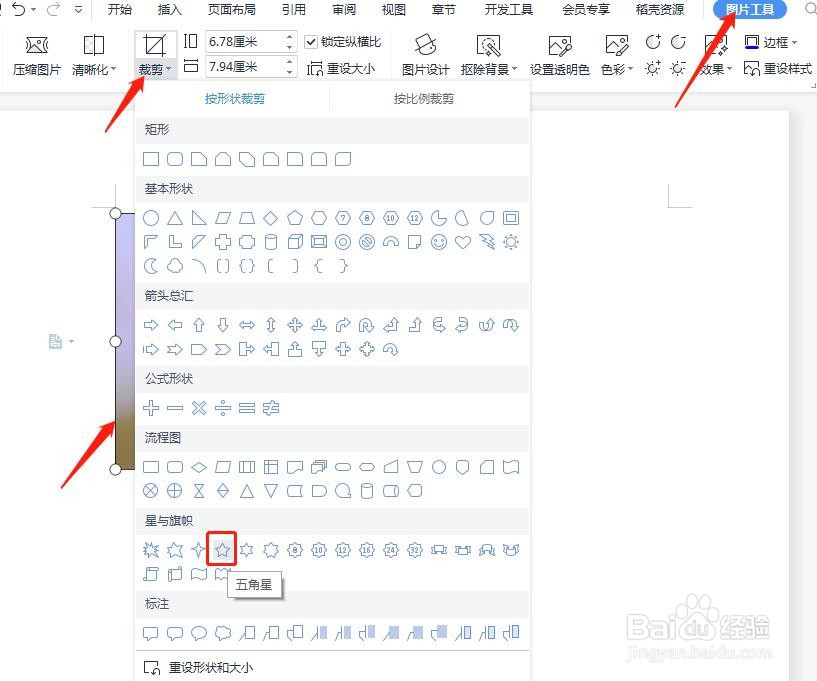Select the cloud shape
This screenshot has width=817, height=681.
(175, 266)
